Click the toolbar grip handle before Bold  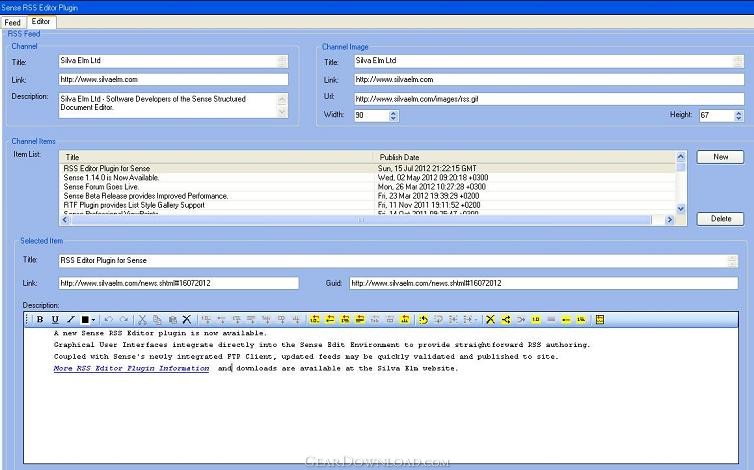tap(28, 319)
